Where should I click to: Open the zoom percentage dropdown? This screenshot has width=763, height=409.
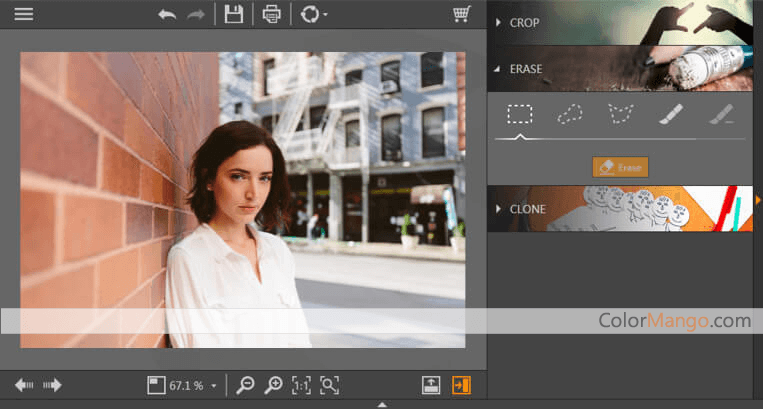tap(213, 386)
